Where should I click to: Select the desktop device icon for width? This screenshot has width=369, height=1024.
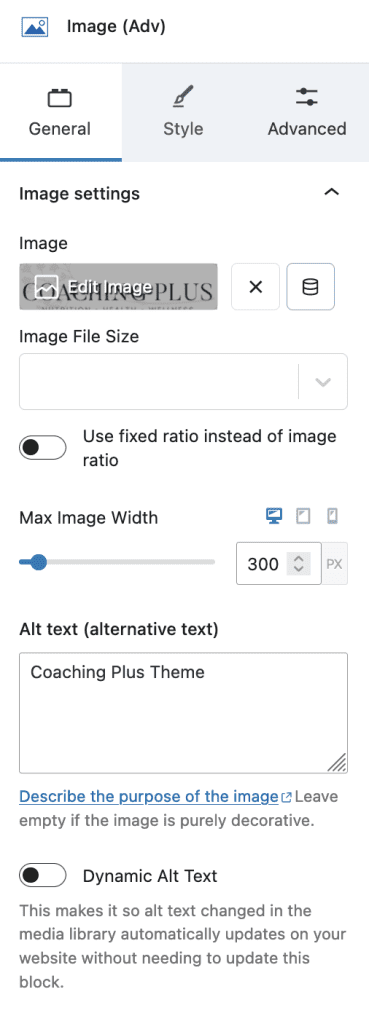[274, 517]
